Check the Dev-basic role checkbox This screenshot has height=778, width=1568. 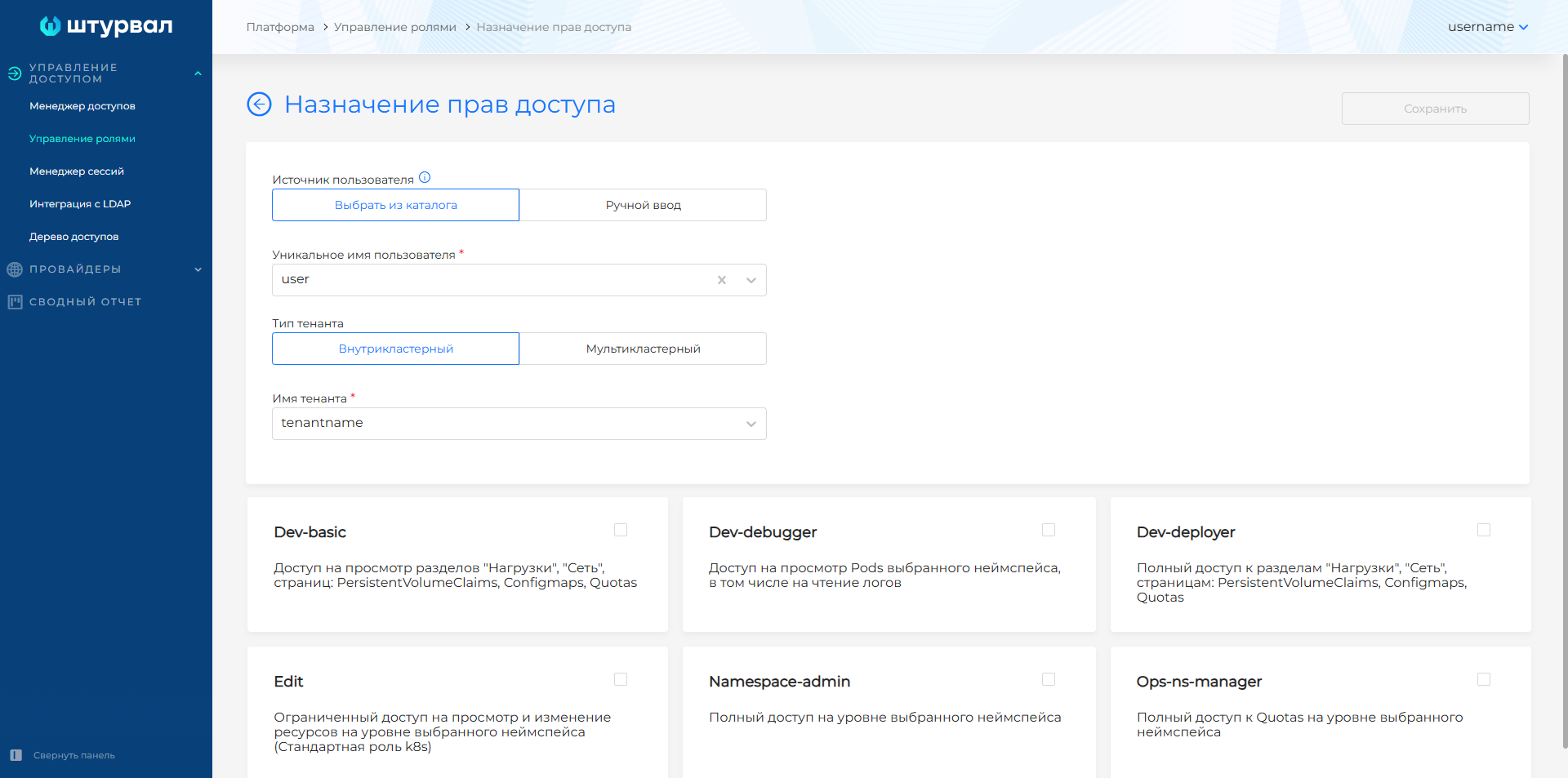[621, 530]
